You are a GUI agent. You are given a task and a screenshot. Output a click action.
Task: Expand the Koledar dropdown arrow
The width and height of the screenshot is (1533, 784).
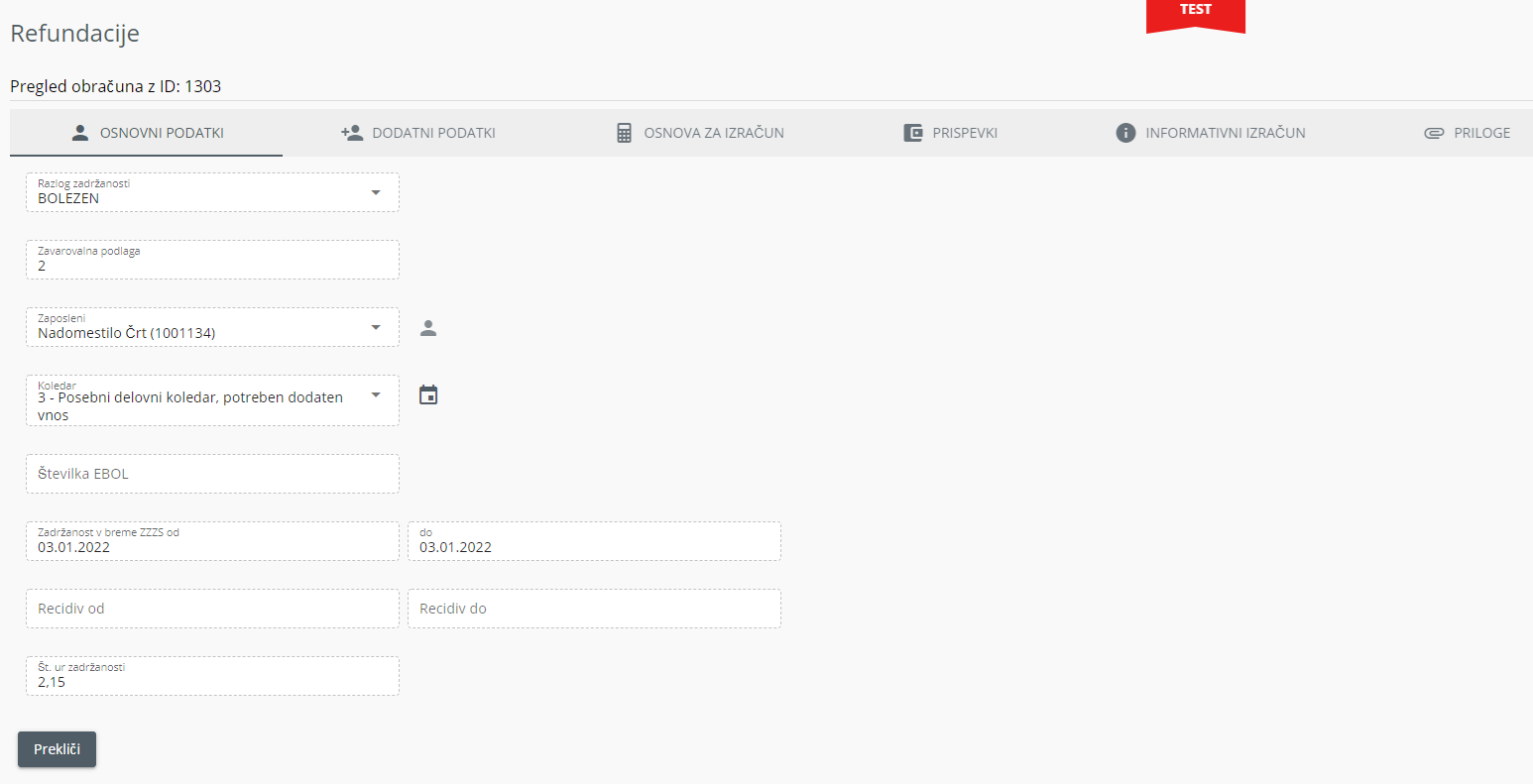click(376, 395)
